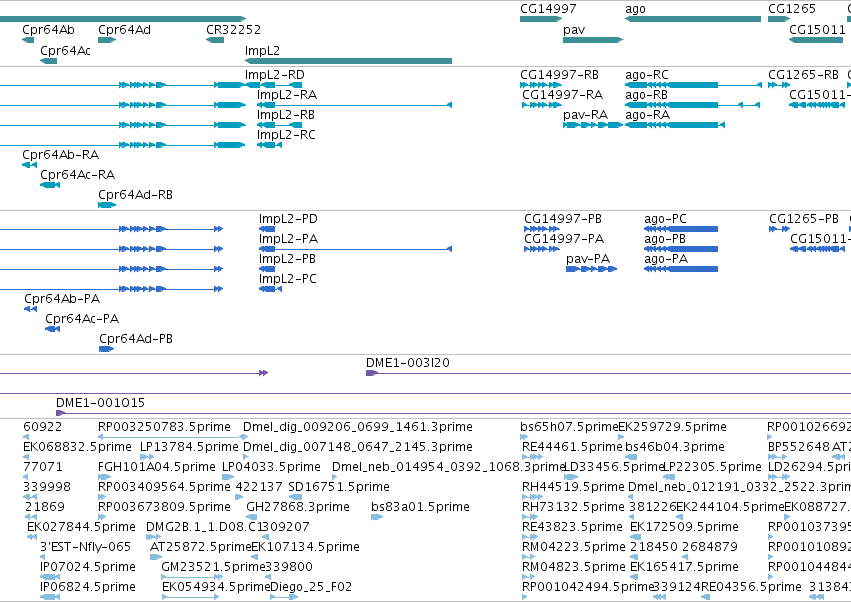Select EST LP13784.5prime label
The image size is (851, 602).
189,447
